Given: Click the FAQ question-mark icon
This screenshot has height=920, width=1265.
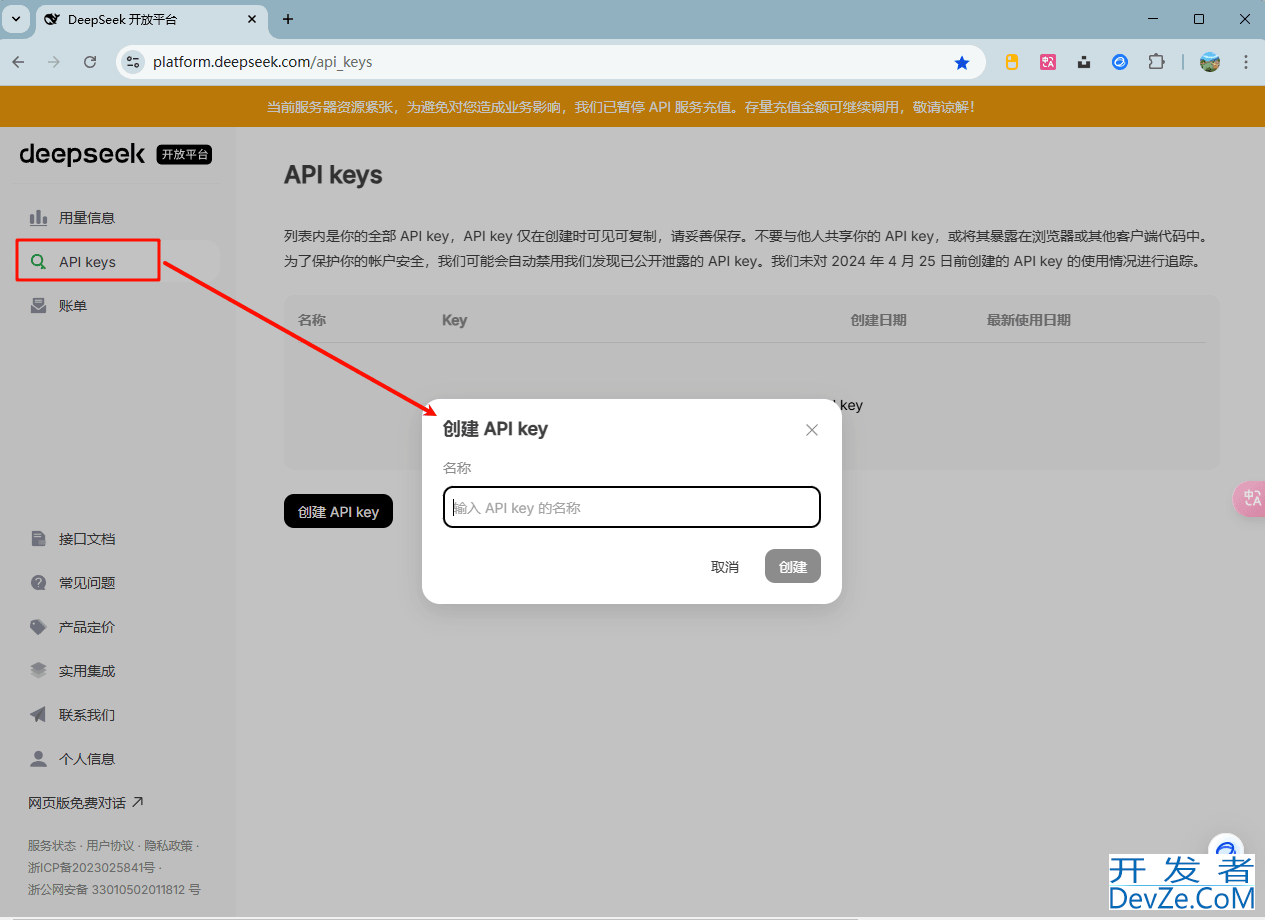Looking at the screenshot, I should pyautogui.click(x=38, y=583).
